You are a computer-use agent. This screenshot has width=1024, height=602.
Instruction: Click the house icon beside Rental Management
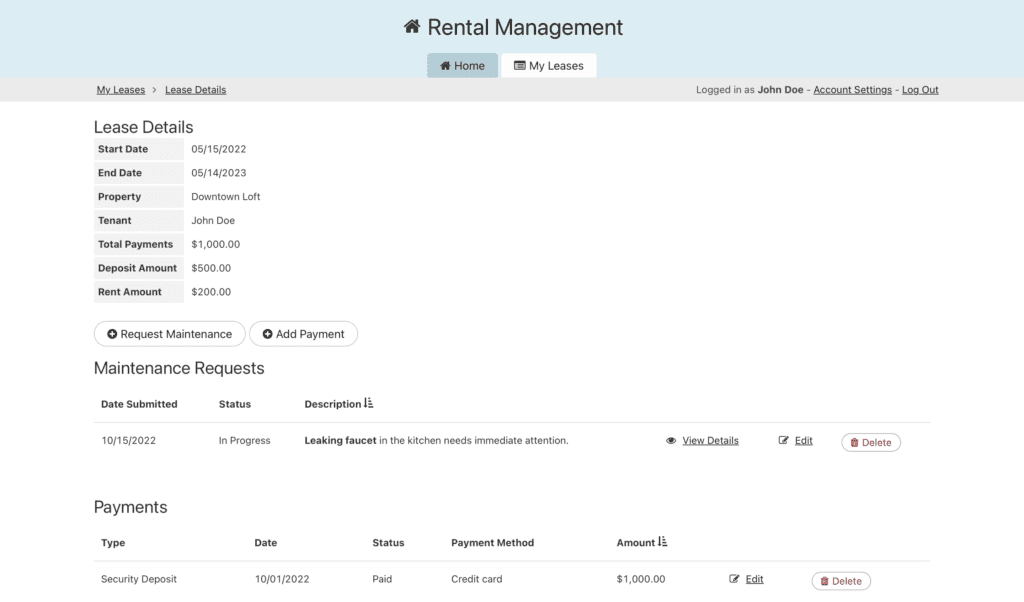(411, 27)
